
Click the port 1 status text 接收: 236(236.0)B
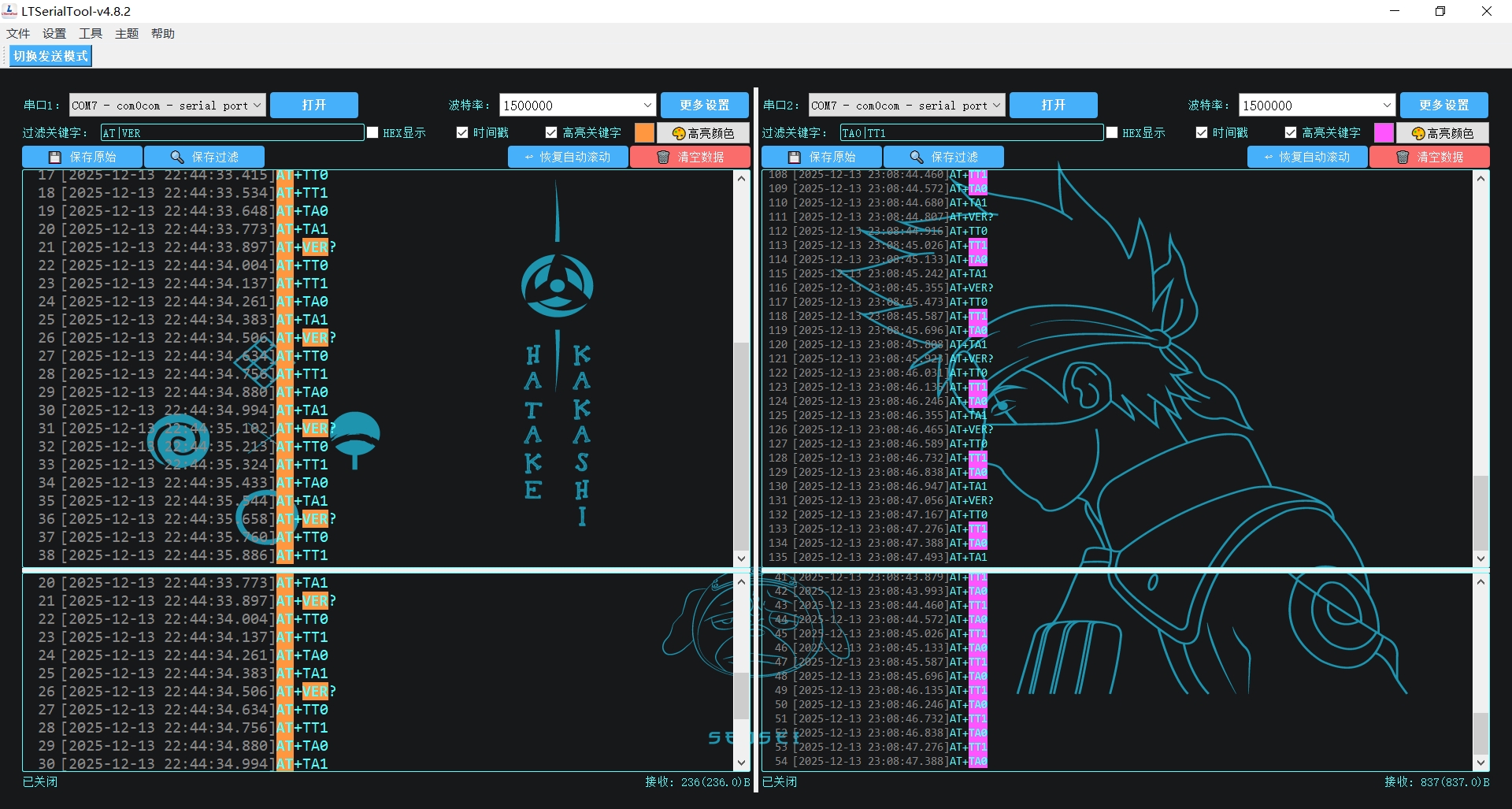click(x=697, y=782)
